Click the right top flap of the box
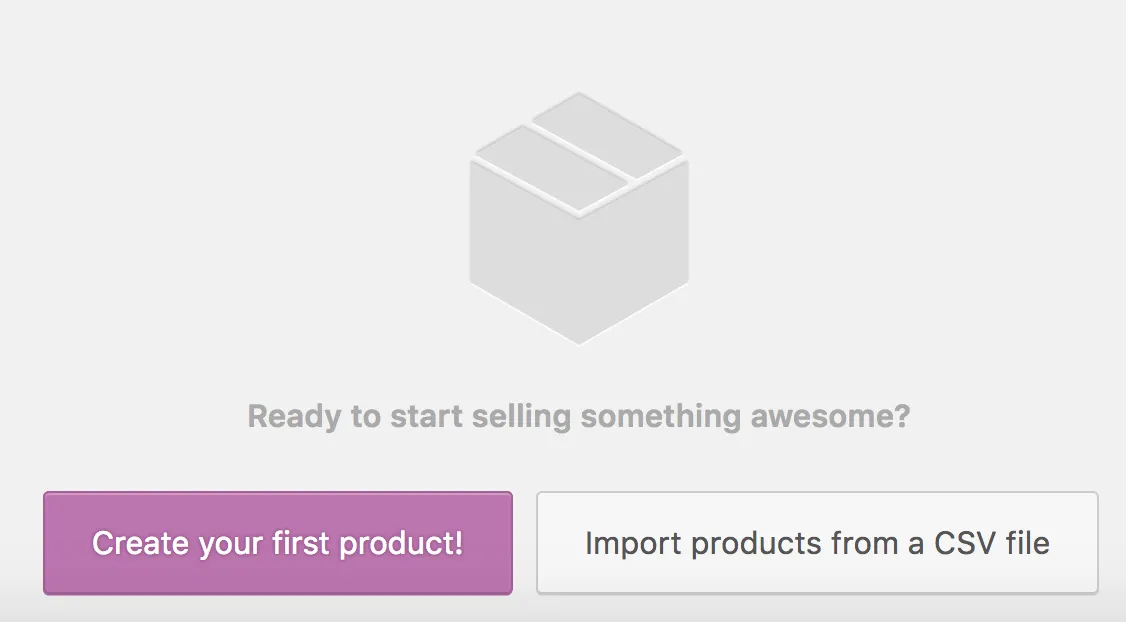The height and width of the screenshot is (622, 1126). tap(608, 135)
